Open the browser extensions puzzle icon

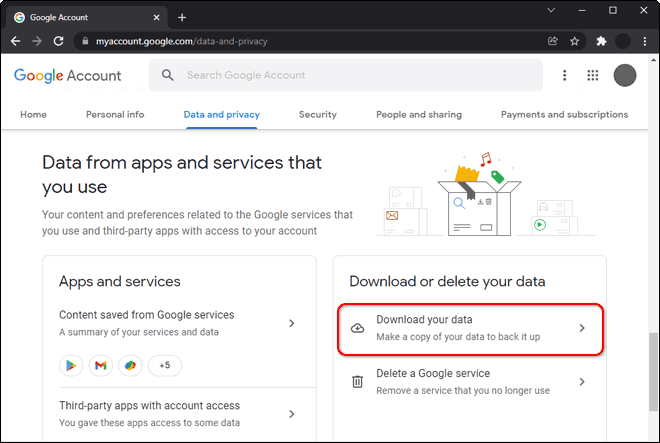pos(601,41)
